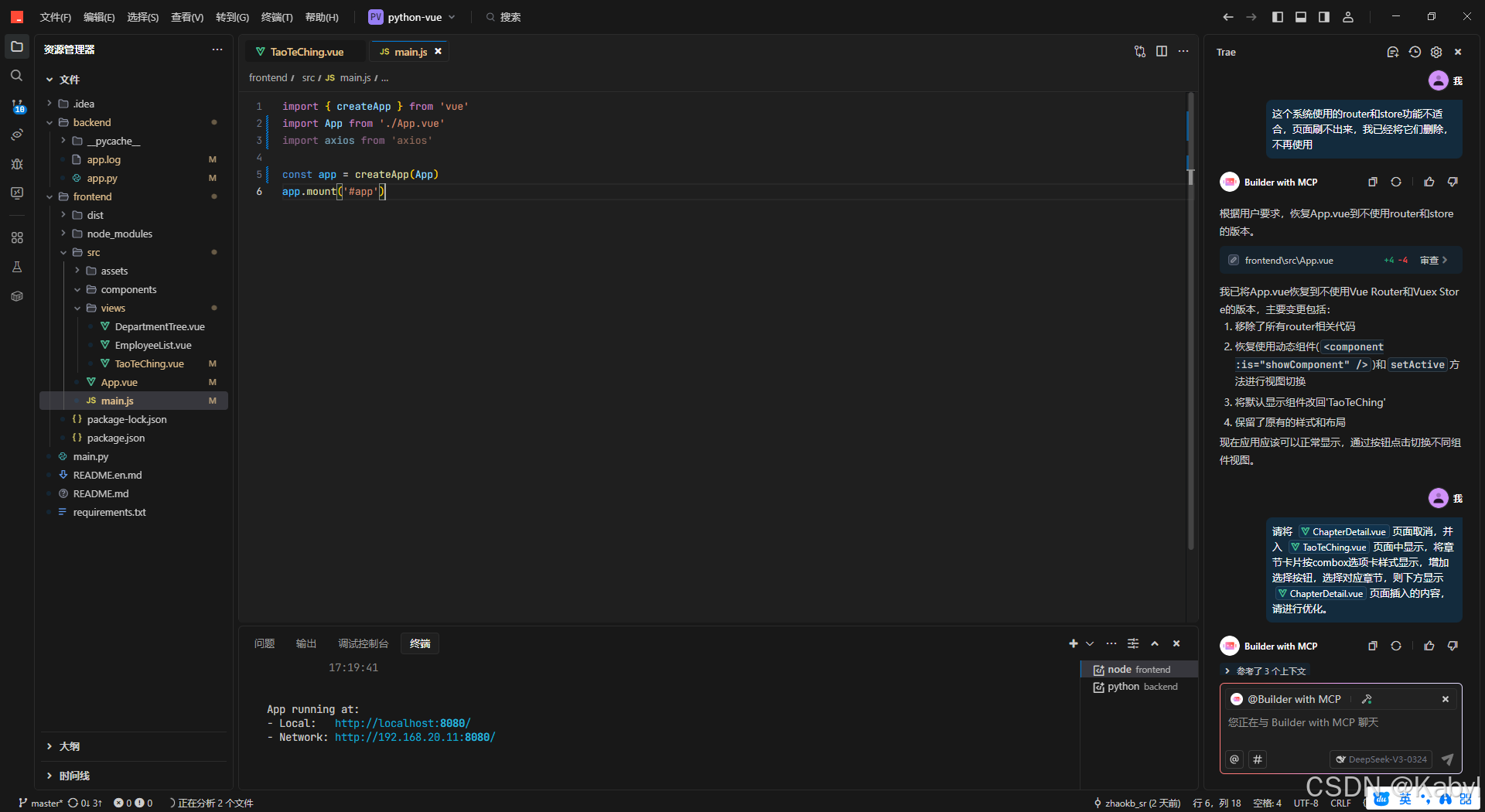Open the python-vue project dropdown
The width and height of the screenshot is (1485, 812).
[x=413, y=17]
